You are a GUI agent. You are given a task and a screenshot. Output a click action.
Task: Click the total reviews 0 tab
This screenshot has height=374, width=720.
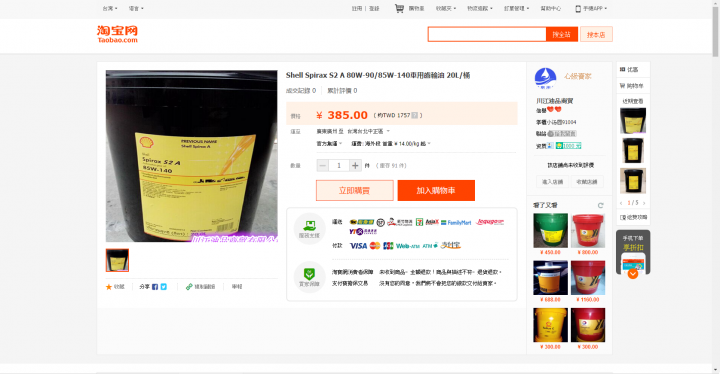click(342, 91)
